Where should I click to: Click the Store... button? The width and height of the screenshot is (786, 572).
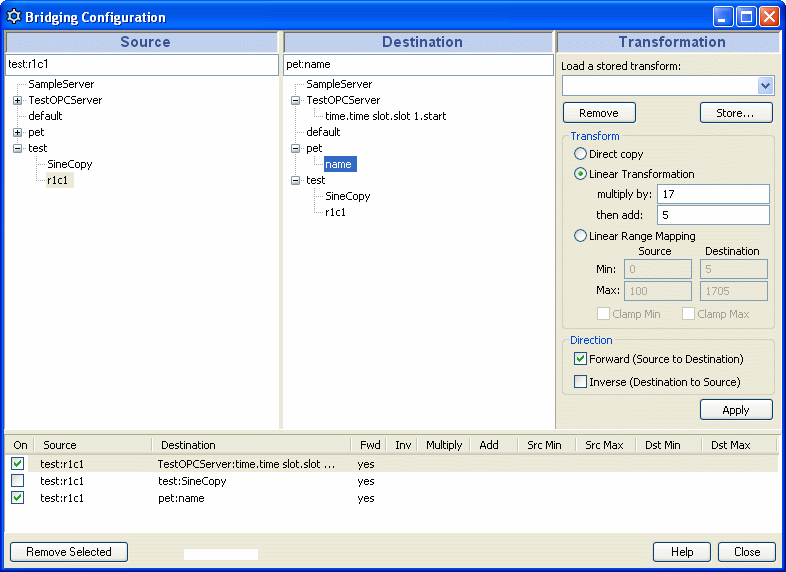pos(736,113)
